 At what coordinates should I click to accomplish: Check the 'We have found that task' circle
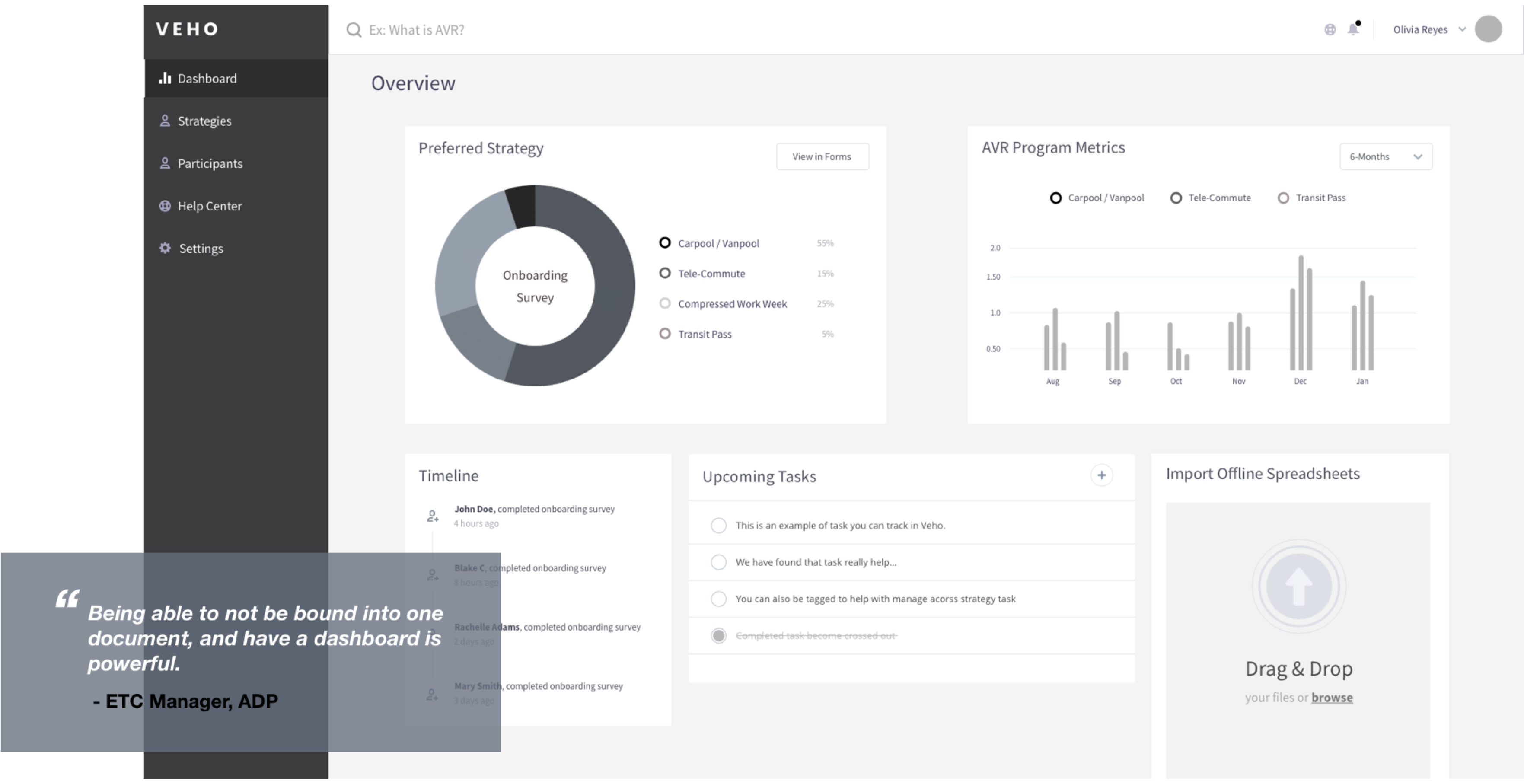click(x=718, y=562)
